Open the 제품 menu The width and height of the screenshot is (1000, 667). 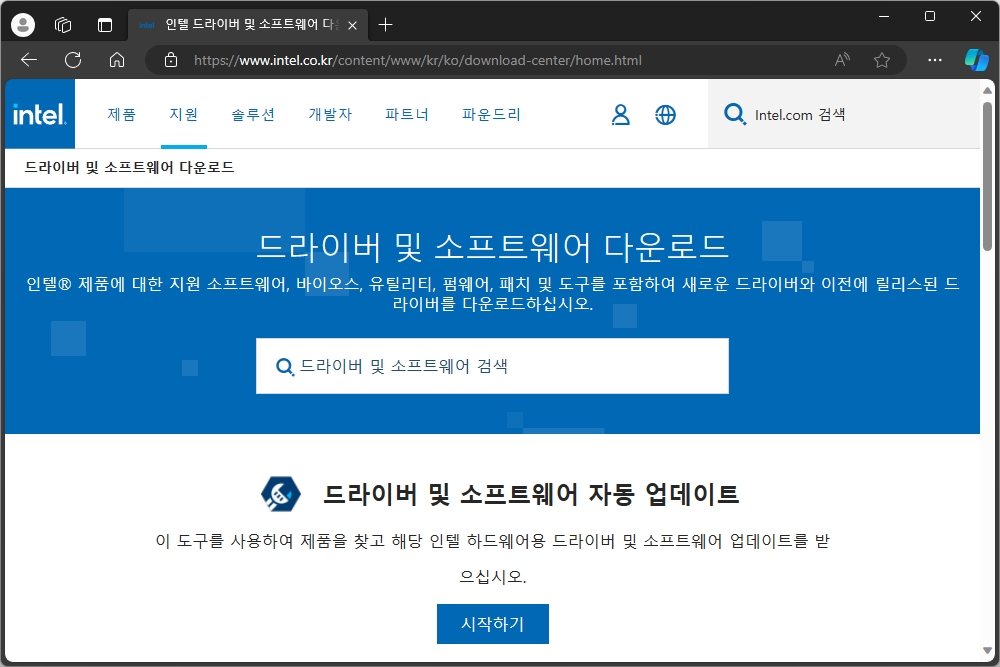[x=121, y=115]
